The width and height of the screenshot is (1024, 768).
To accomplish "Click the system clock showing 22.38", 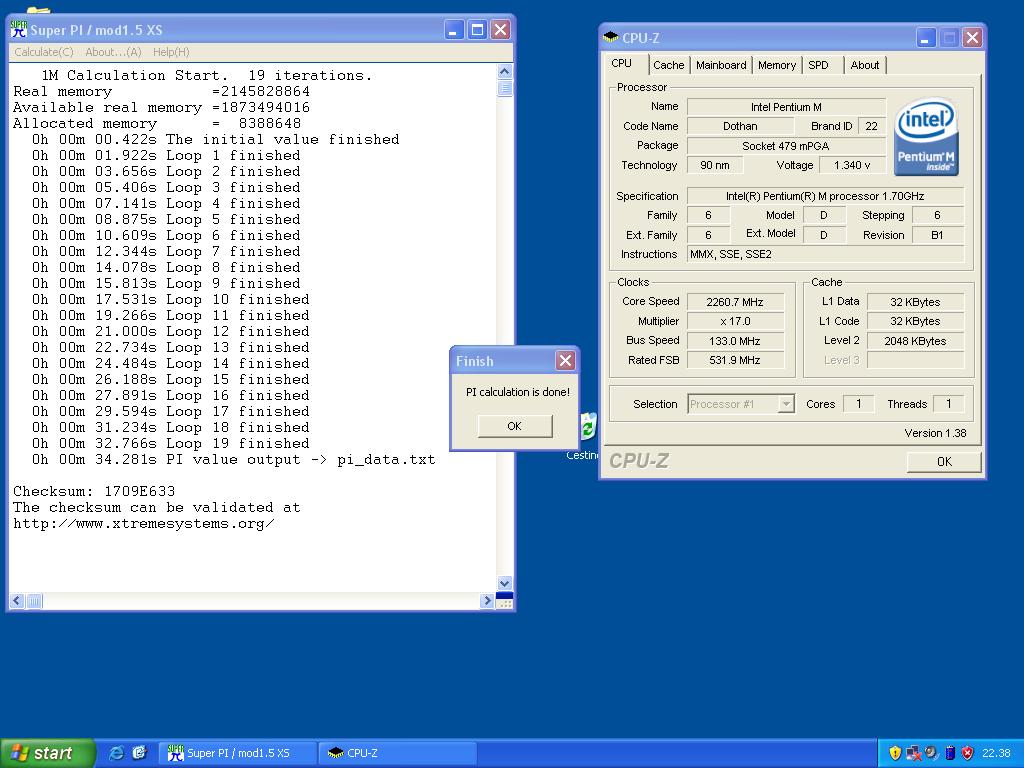I will coord(996,753).
